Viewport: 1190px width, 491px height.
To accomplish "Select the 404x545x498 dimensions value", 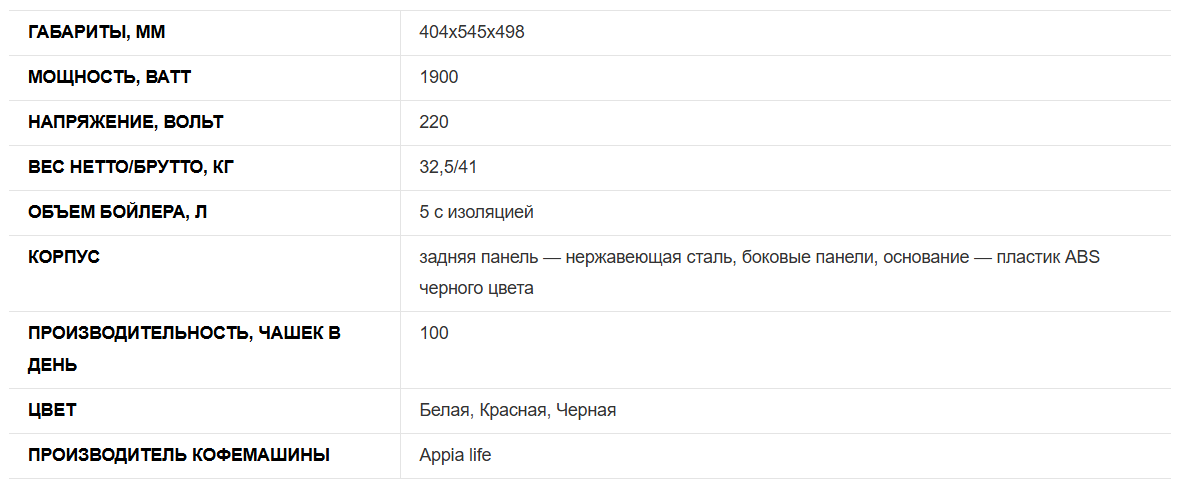I will tap(471, 33).
